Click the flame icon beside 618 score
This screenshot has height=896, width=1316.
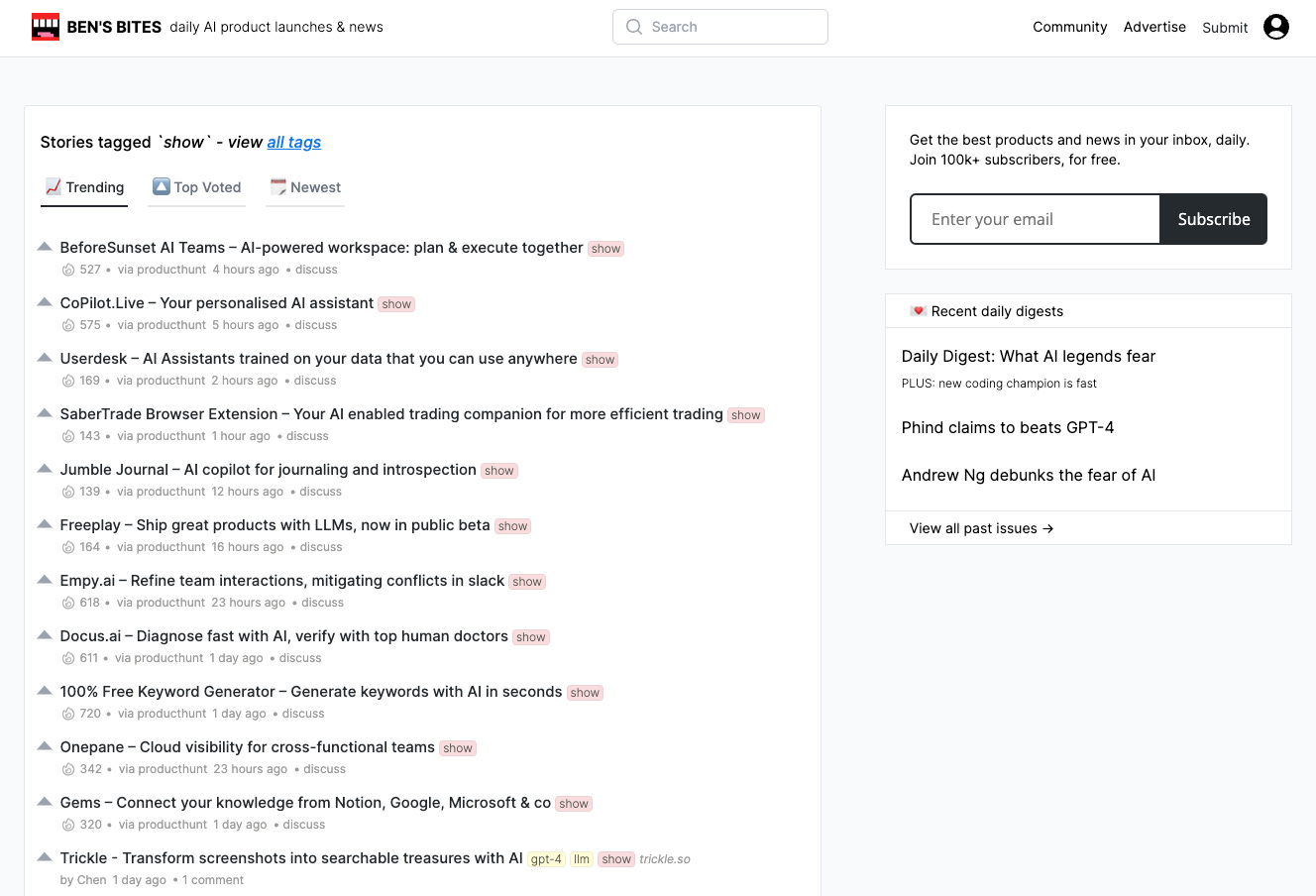coord(68,603)
